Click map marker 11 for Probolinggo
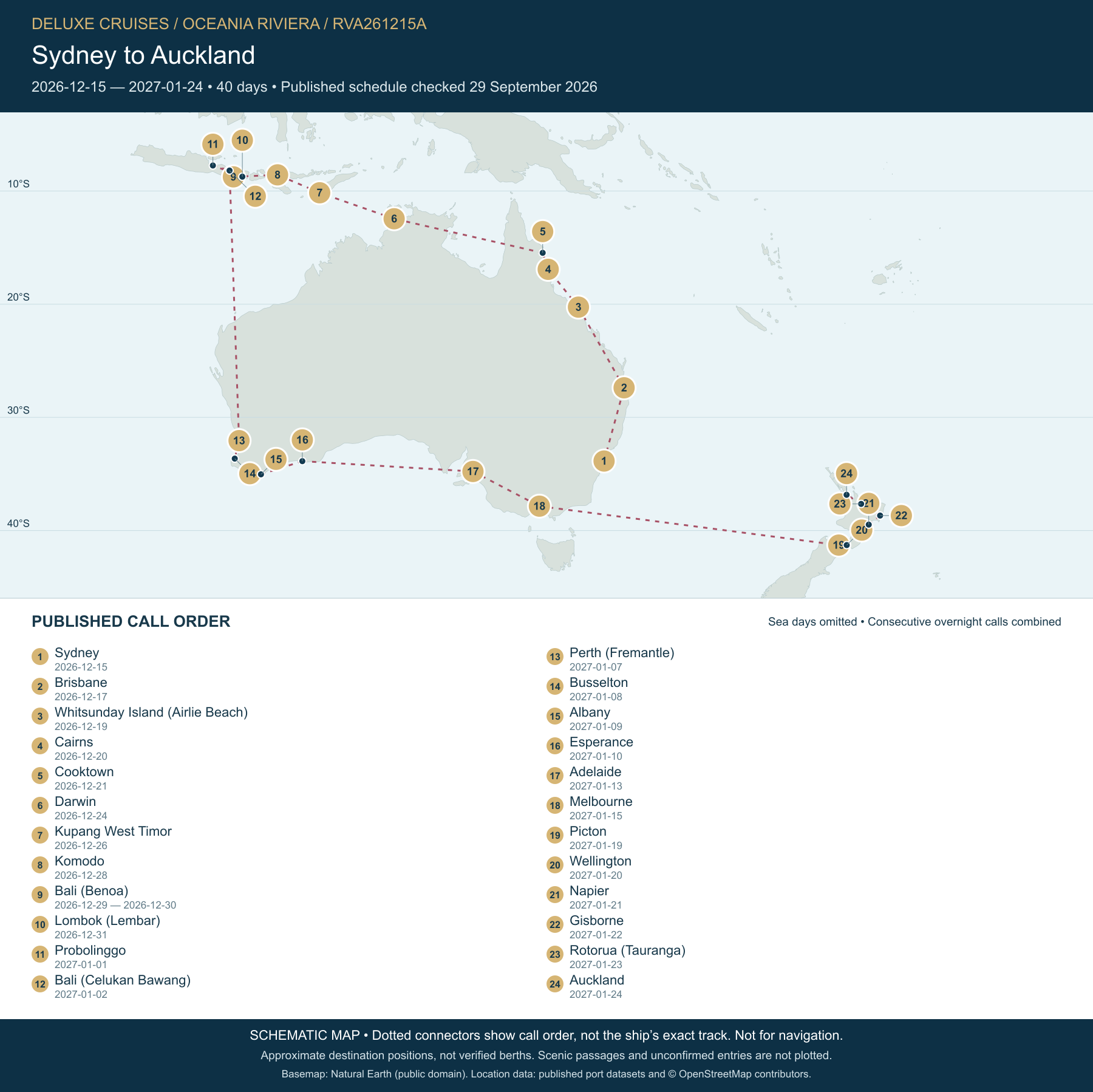1093x1092 pixels. [x=213, y=145]
